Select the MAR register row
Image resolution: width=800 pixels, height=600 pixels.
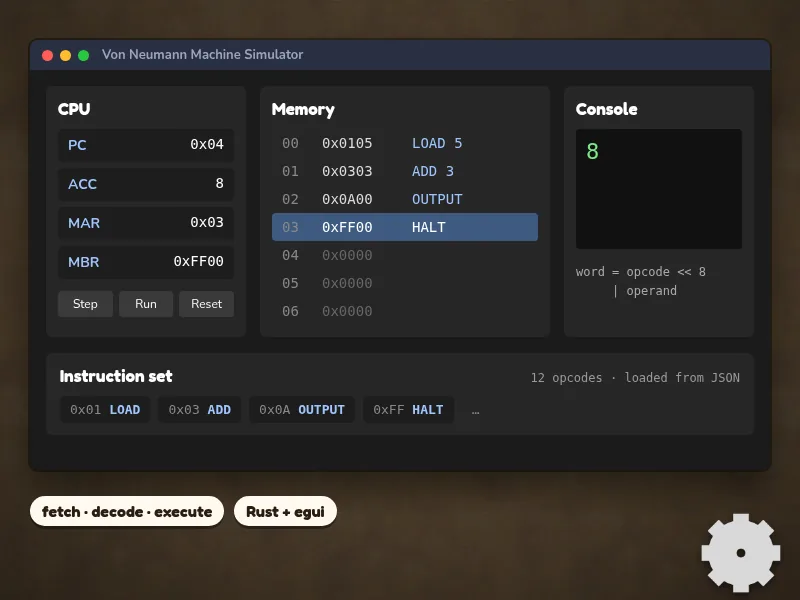pyautogui.click(x=146, y=223)
